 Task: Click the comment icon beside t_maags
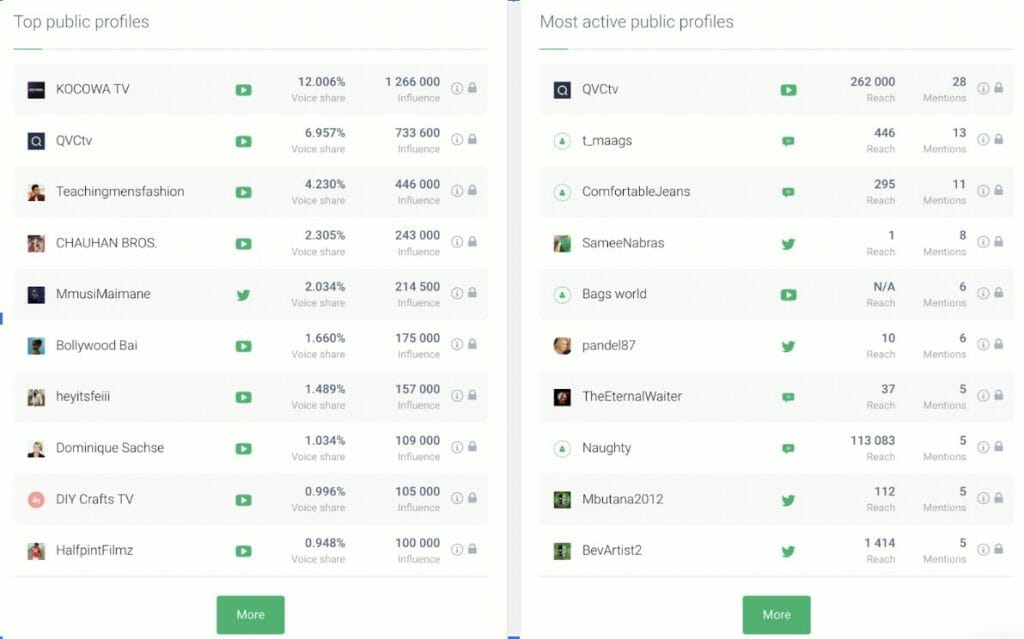click(788, 141)
